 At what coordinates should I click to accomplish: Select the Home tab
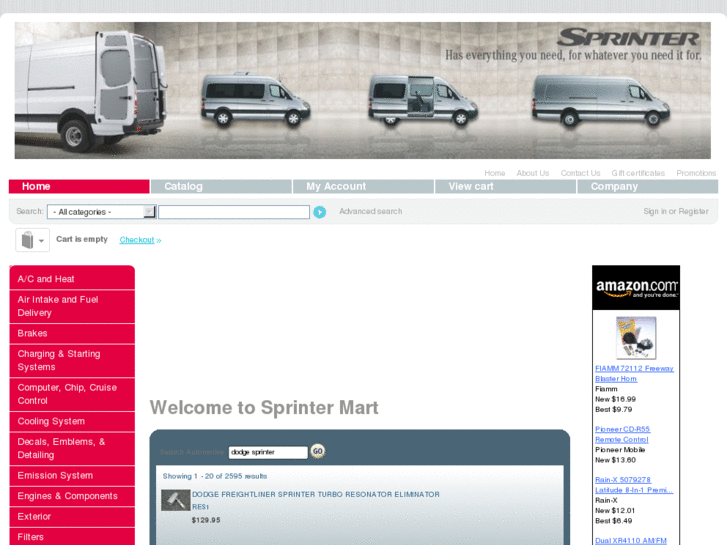(x=79, y=186)
